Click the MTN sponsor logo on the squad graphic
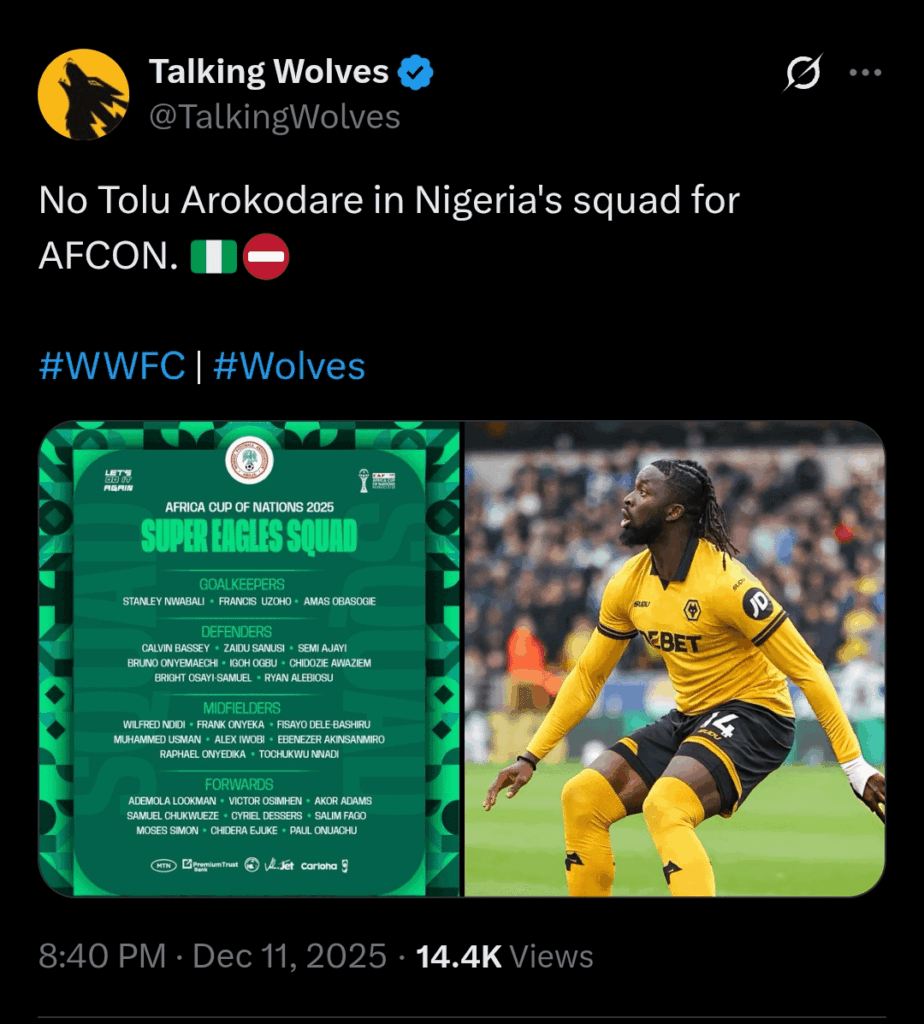Image resolution: width=924 pixels, height=1024 pixels. pos(162,865)
